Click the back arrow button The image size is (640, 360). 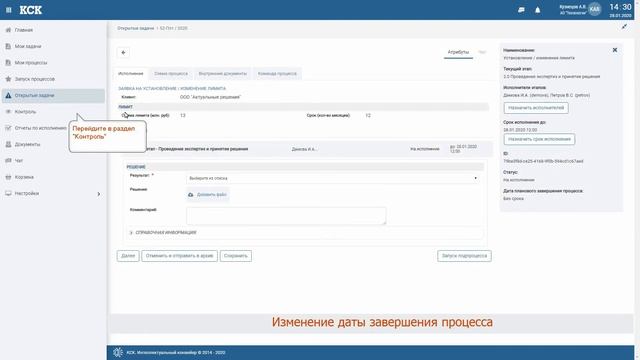click(x=123, y=52)
